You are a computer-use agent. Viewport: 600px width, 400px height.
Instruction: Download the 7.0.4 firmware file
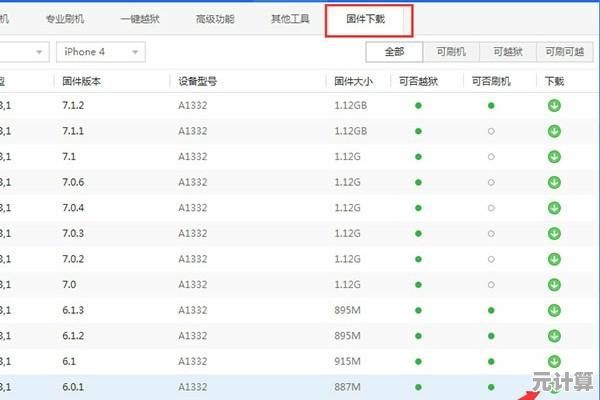[554, 208]
